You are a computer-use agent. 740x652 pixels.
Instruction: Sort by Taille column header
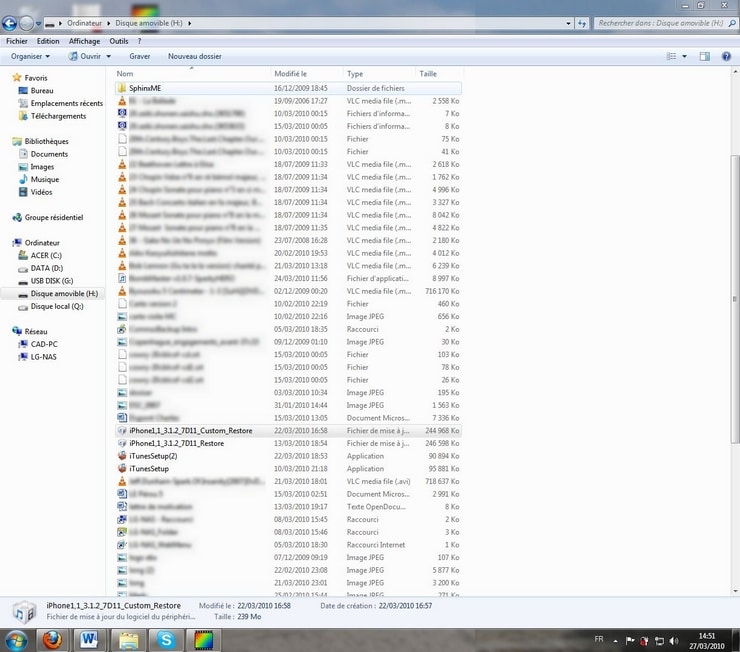tap(439, 74)
